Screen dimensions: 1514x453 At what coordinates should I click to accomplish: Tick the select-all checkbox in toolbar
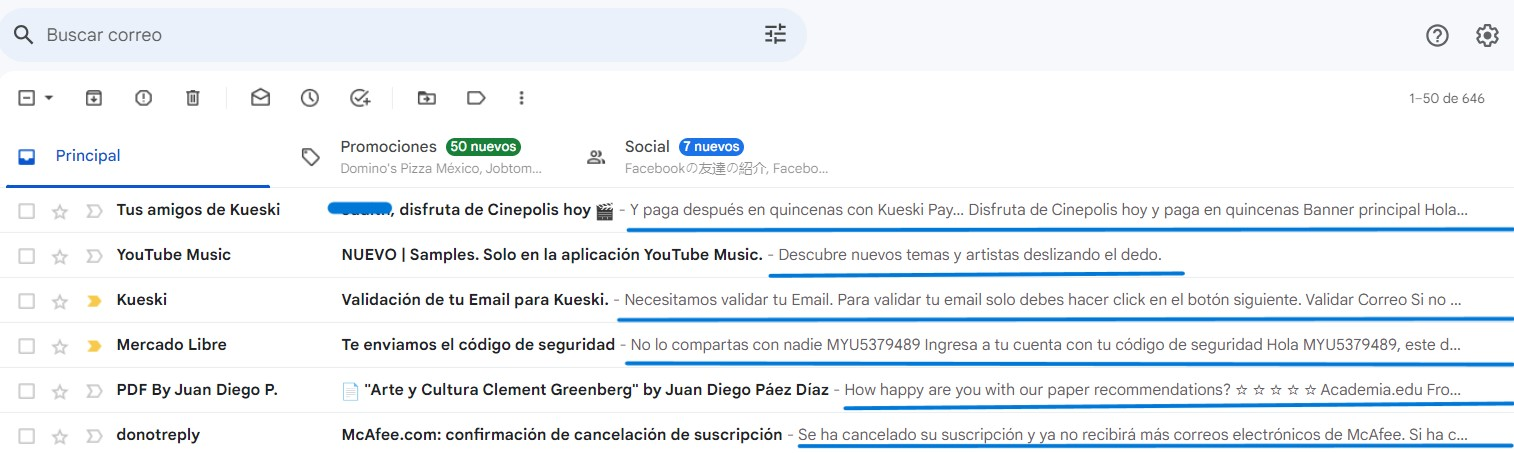click(x=27, y=98)
